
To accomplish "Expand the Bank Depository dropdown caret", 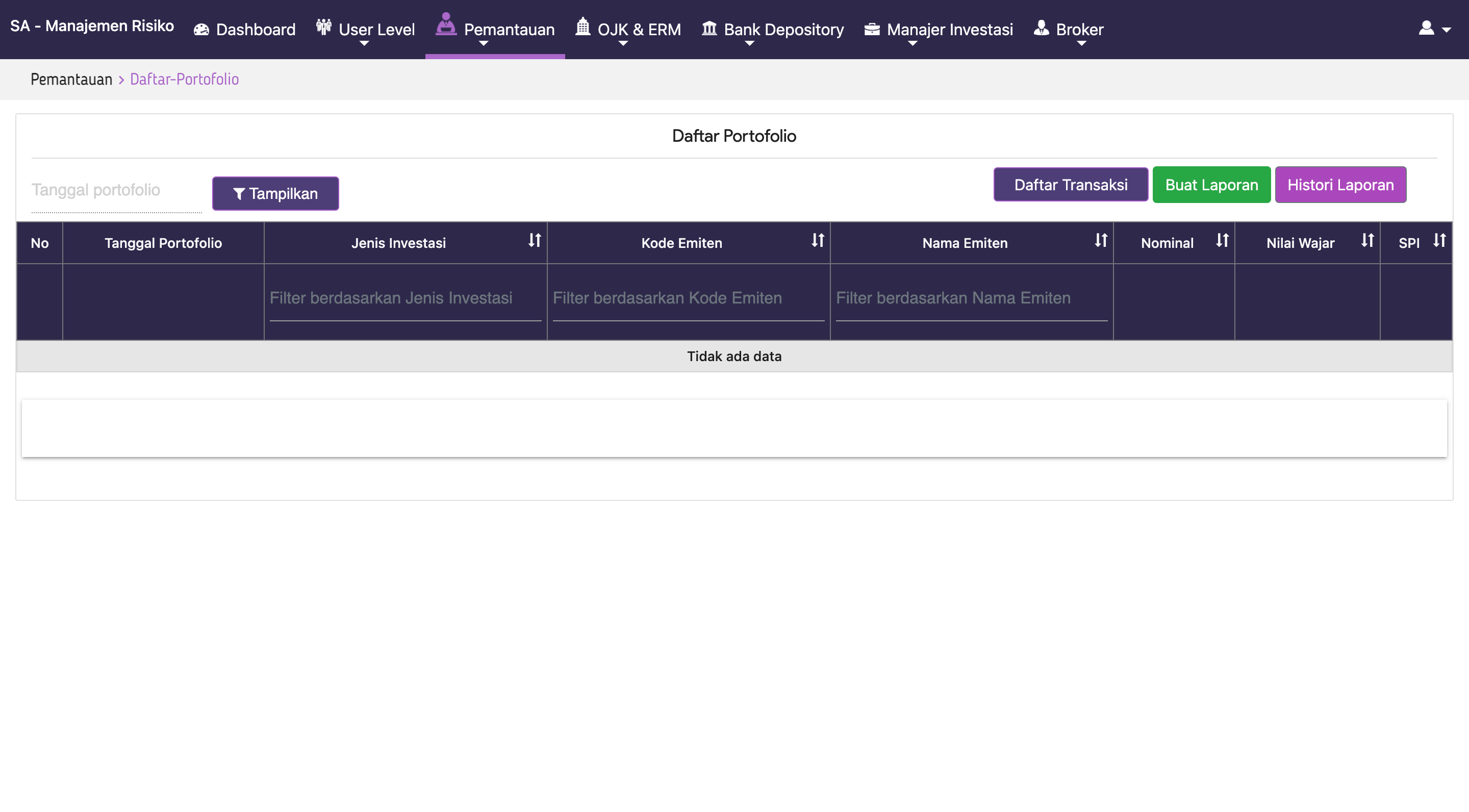I will (x=749, y=43).
